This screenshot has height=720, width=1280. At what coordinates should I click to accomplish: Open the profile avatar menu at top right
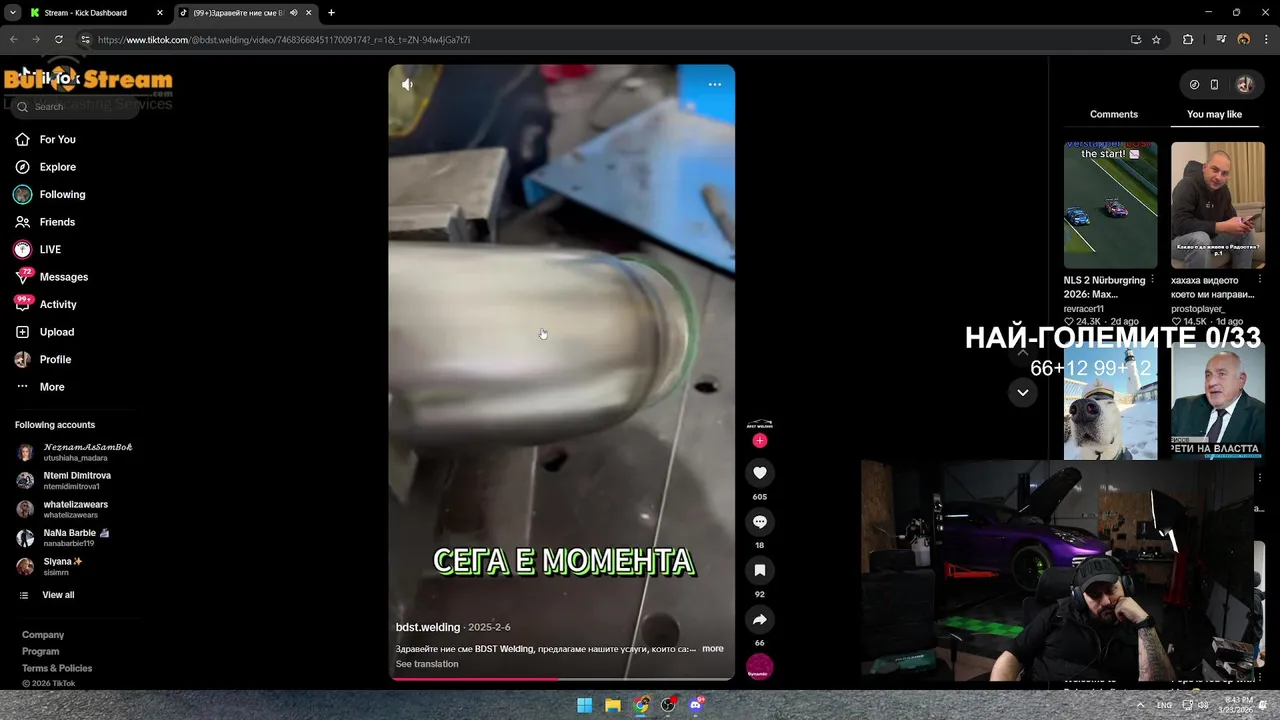click(1245, 85)
